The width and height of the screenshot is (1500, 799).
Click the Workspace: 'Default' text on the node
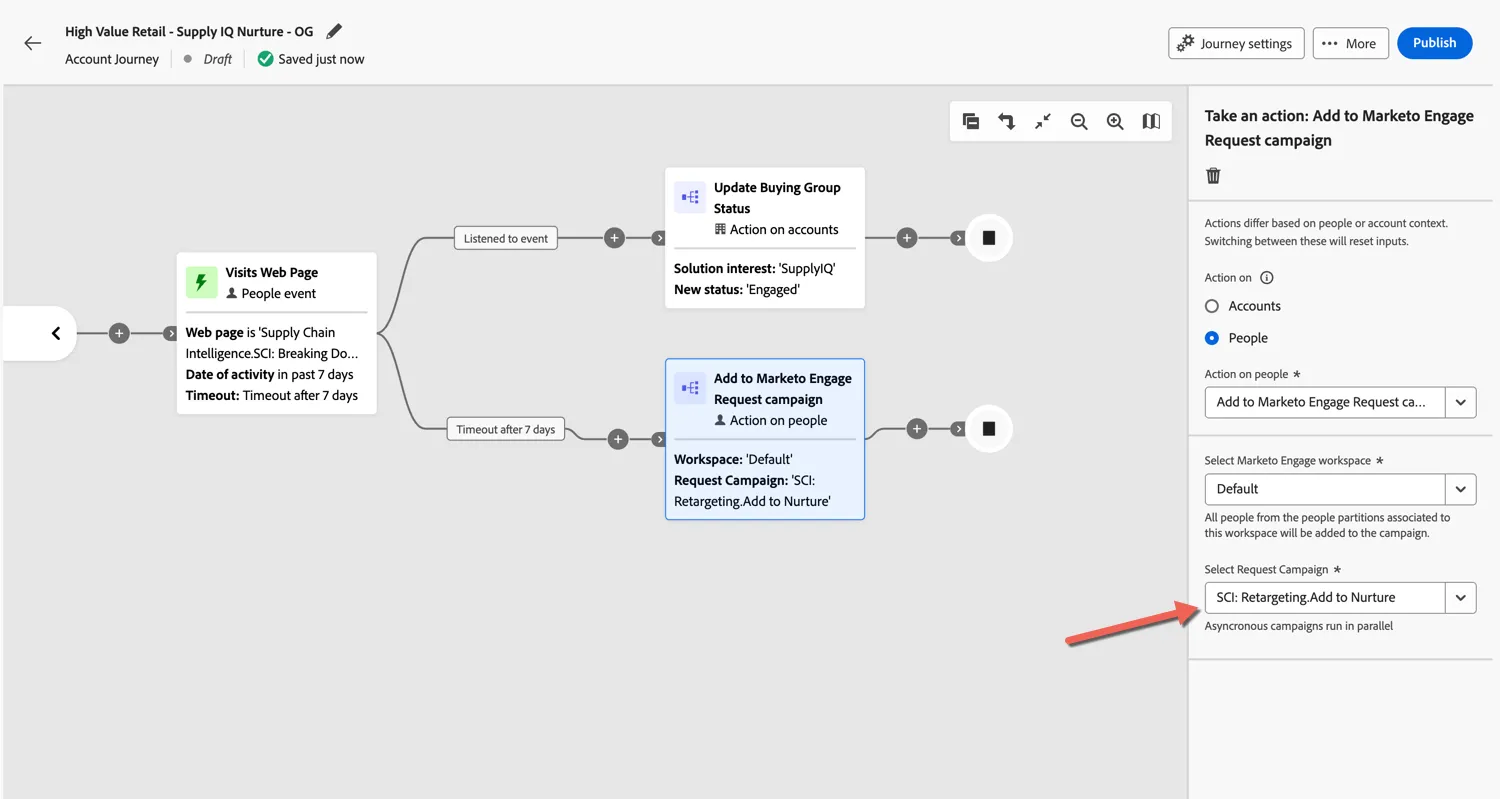pos(733,460)
